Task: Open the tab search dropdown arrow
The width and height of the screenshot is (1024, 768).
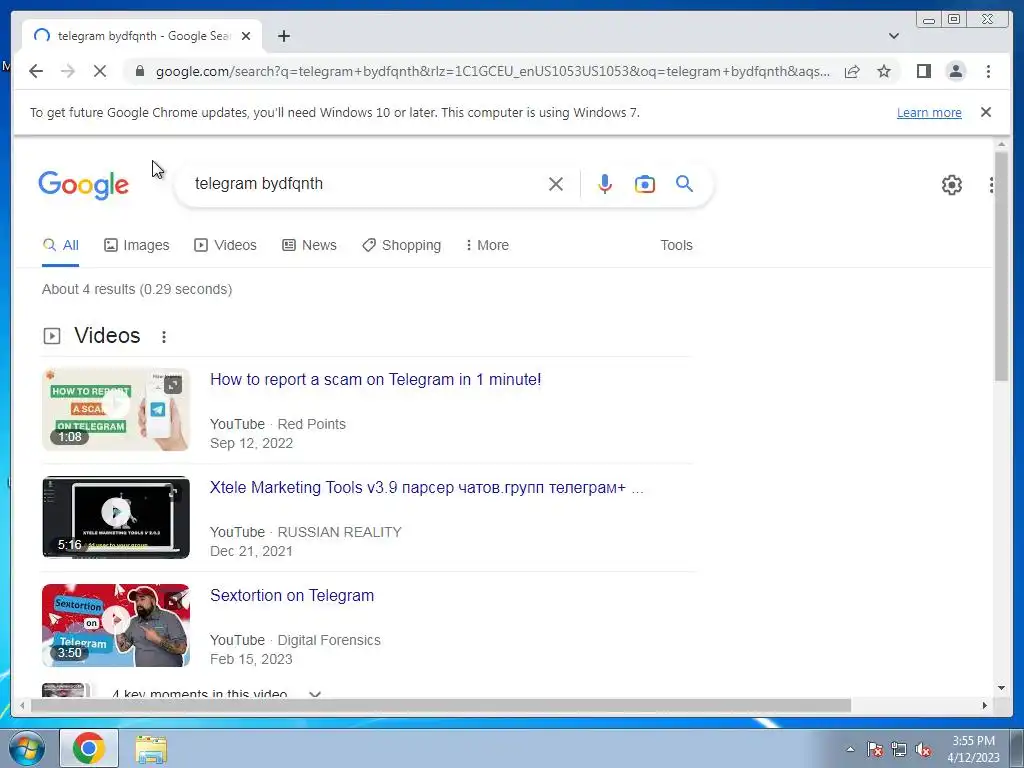Action: click(893, 36)
